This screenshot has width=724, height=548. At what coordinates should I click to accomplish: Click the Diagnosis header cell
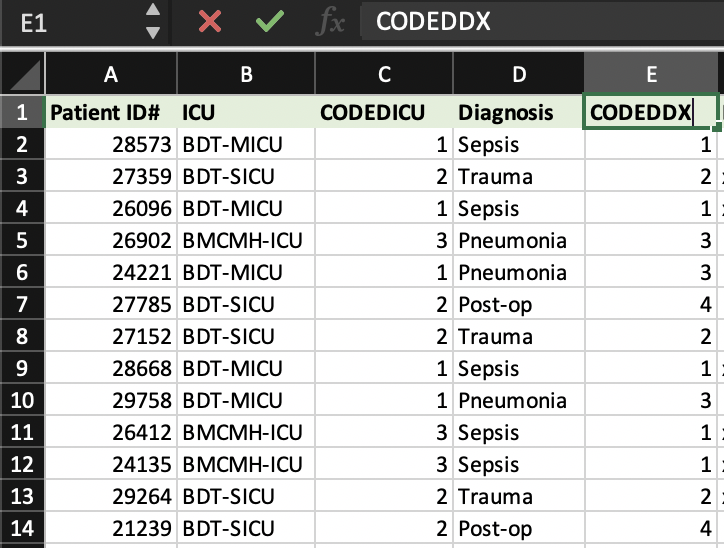[x=518, y=112]
